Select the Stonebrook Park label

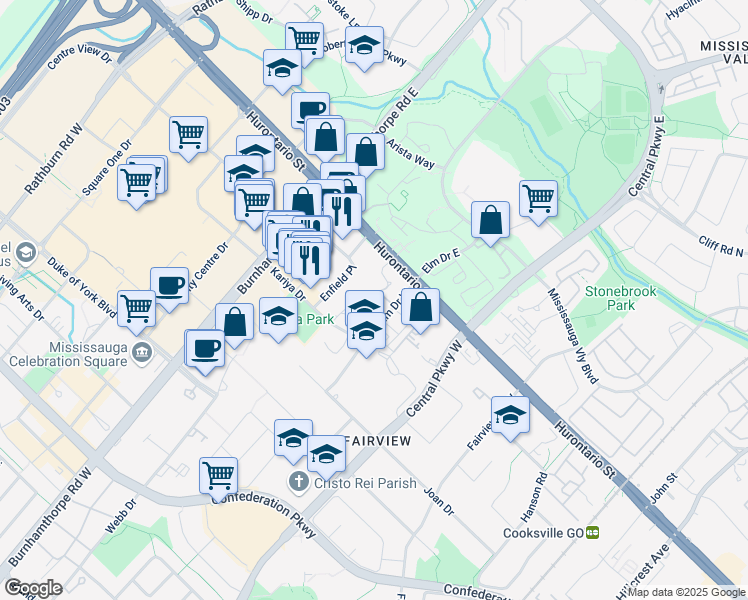pos(621,298)
